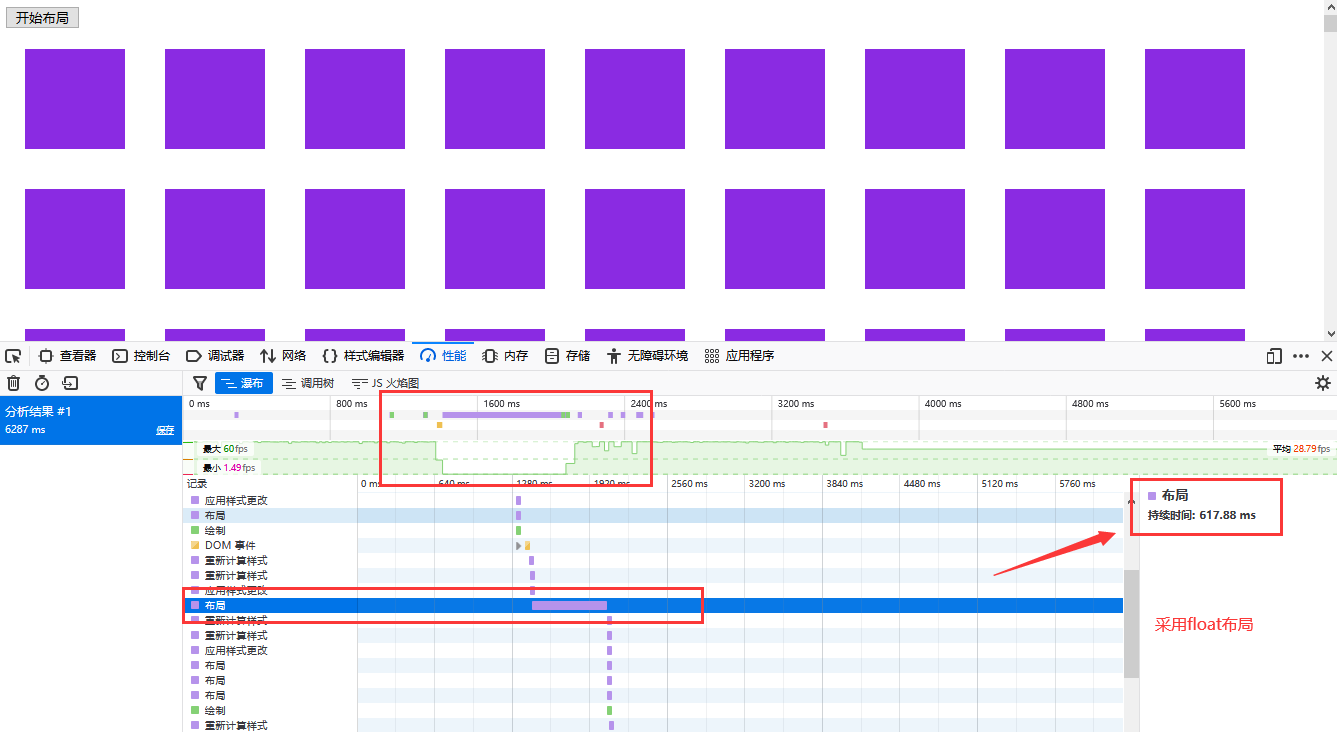Click the 5120 ms waterfall header label
1337x732 pixels.
[x=1000, y=483]
